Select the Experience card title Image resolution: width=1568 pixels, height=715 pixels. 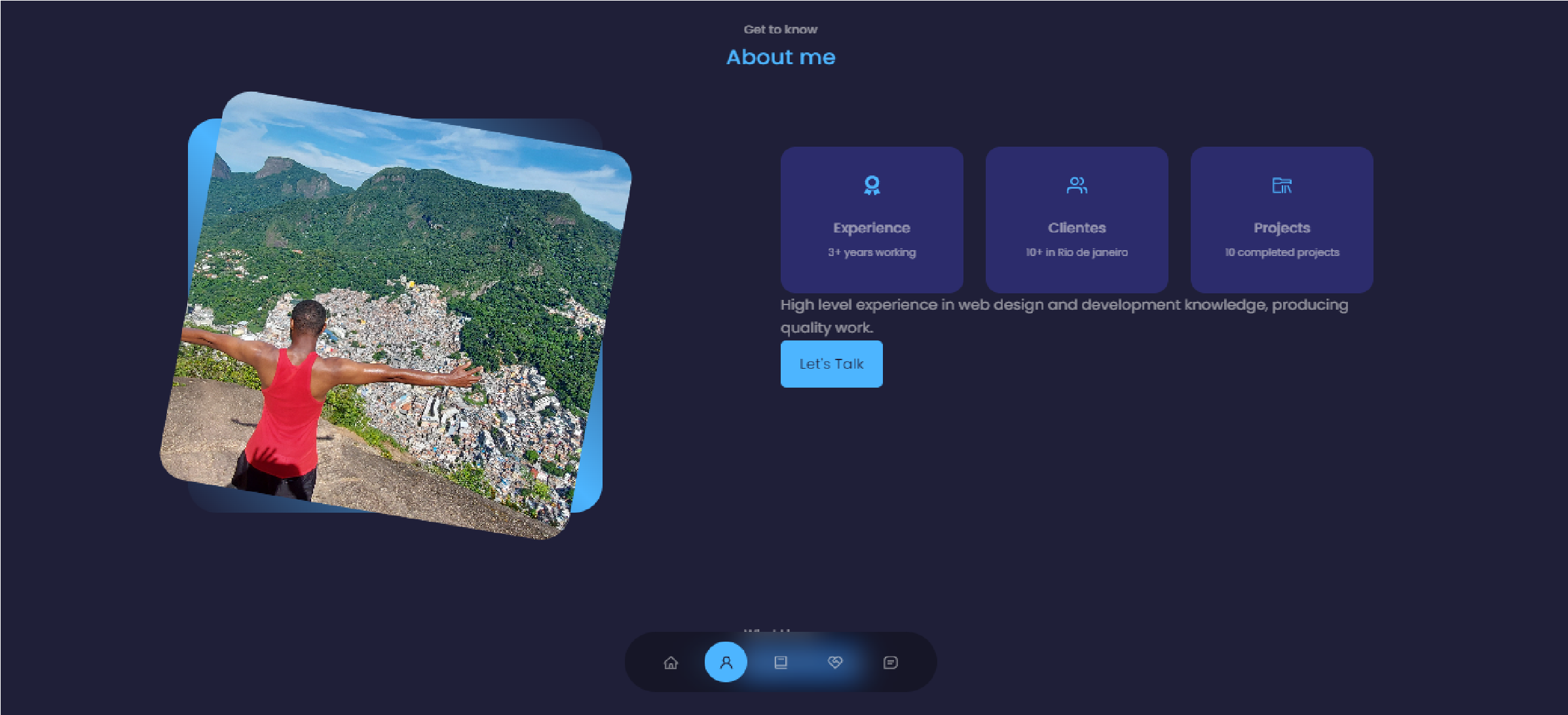872,228
